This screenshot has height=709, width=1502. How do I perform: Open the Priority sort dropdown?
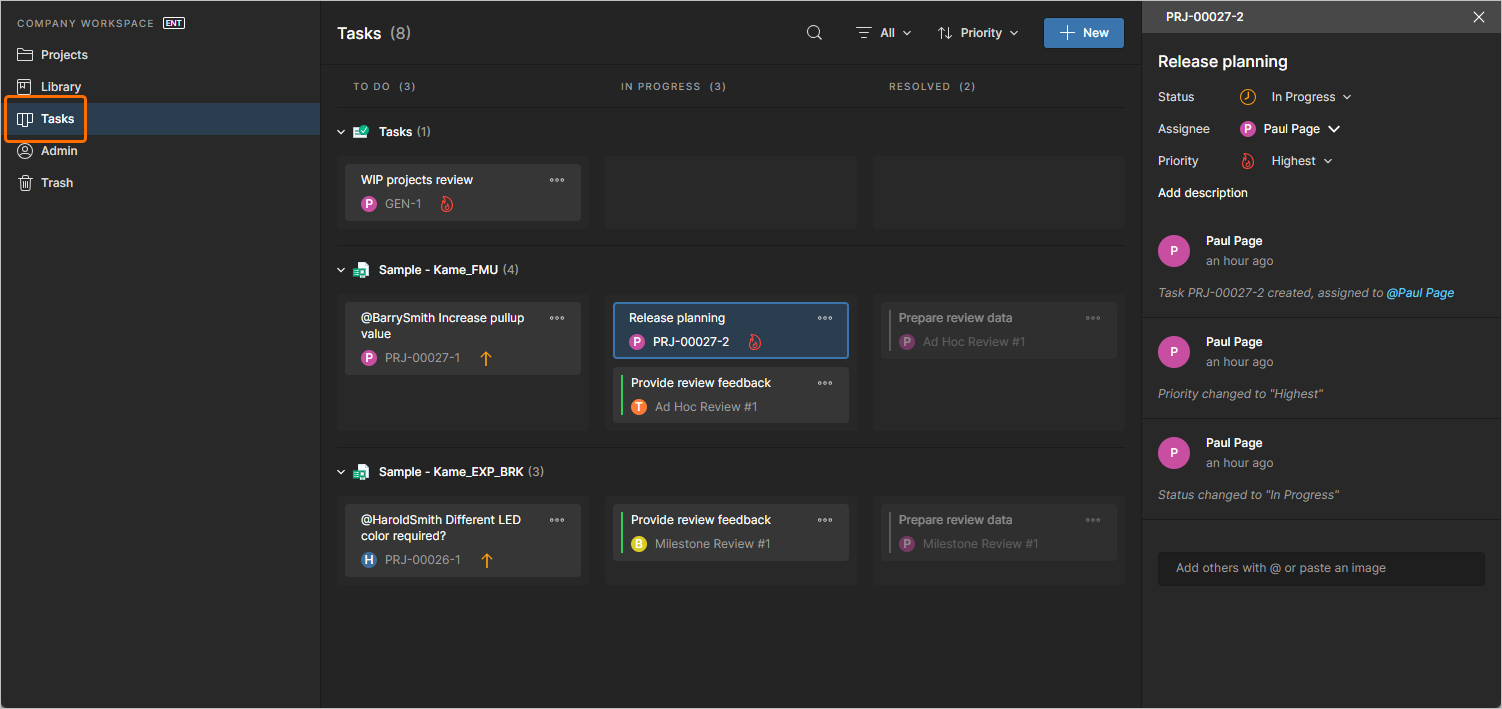pos(978,32)
